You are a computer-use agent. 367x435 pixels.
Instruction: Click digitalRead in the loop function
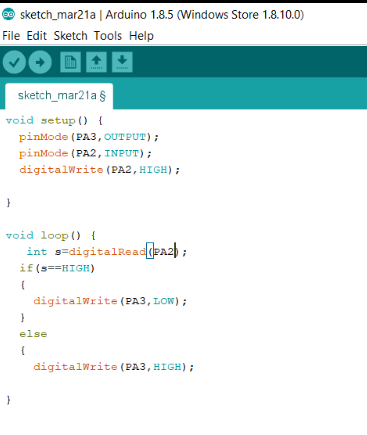[x=107, y=252]
